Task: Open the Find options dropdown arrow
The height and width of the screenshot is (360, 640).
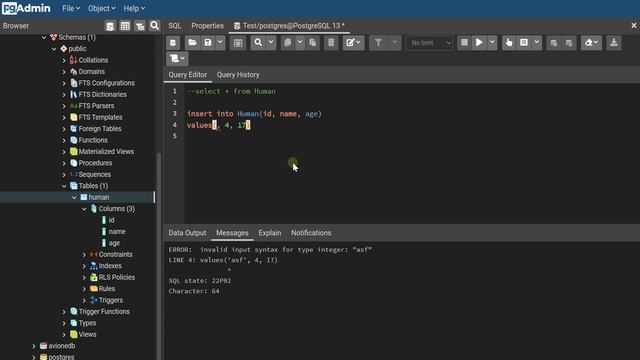Action: point(271,43)
